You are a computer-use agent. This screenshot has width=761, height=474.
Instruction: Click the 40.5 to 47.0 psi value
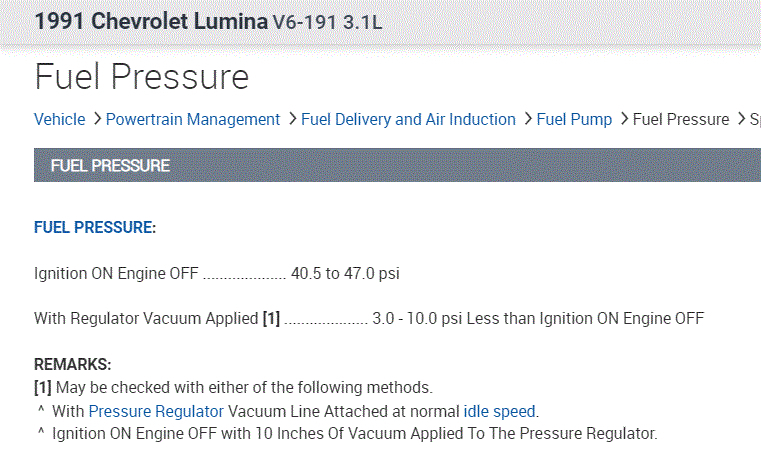pyautogui.click(x=345, y=272)
